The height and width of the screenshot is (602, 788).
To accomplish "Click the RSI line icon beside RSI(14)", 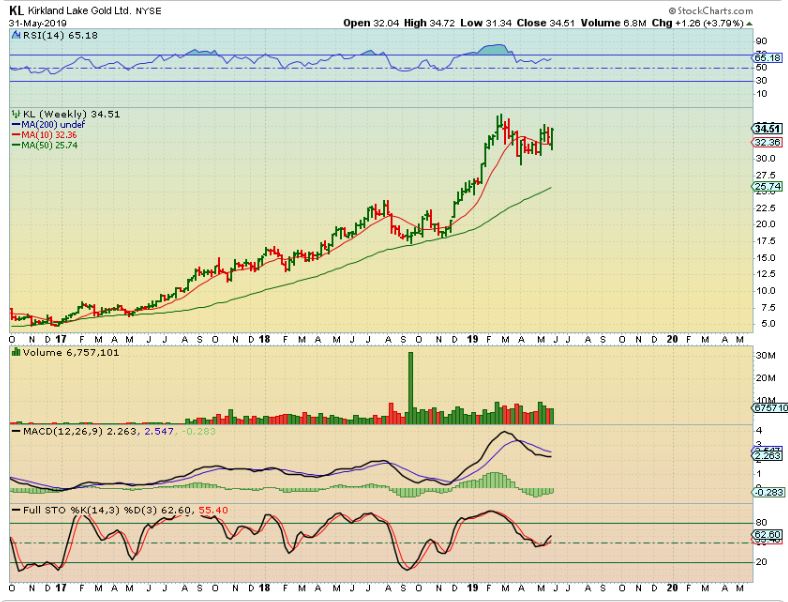I will (x=16, y=36).
